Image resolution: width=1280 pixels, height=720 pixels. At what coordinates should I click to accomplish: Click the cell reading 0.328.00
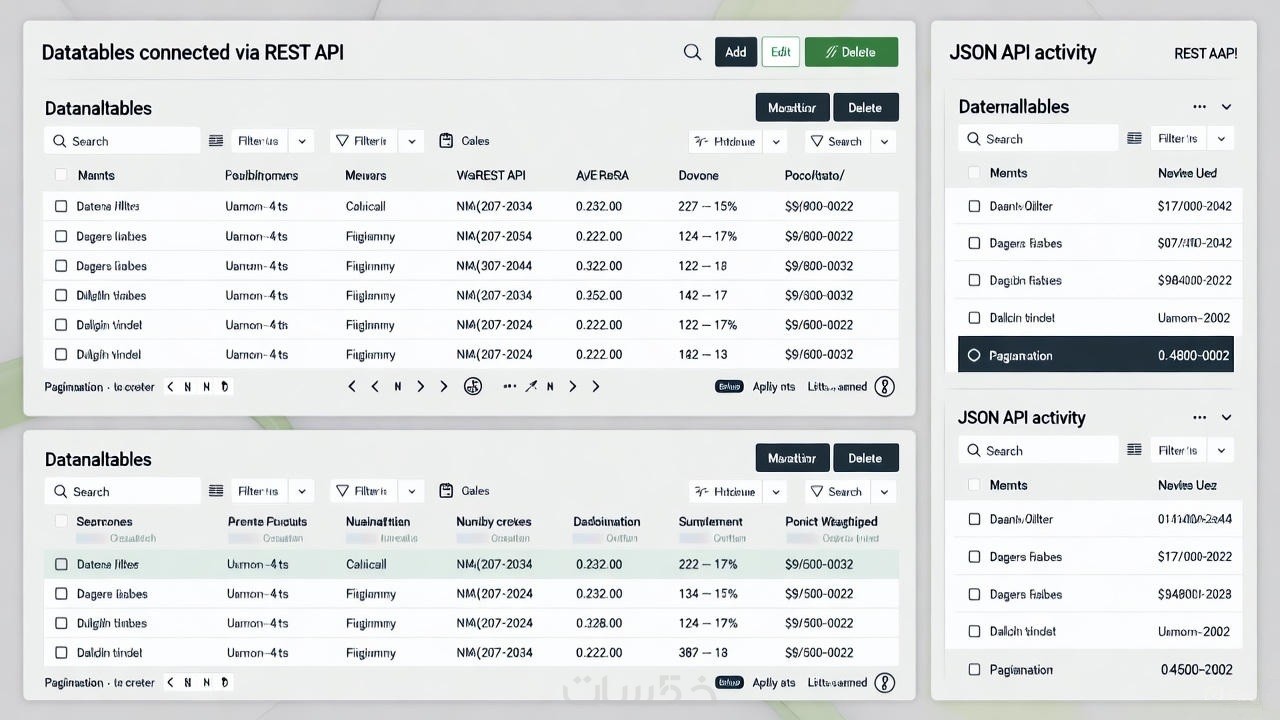click(x=599, y=623)
